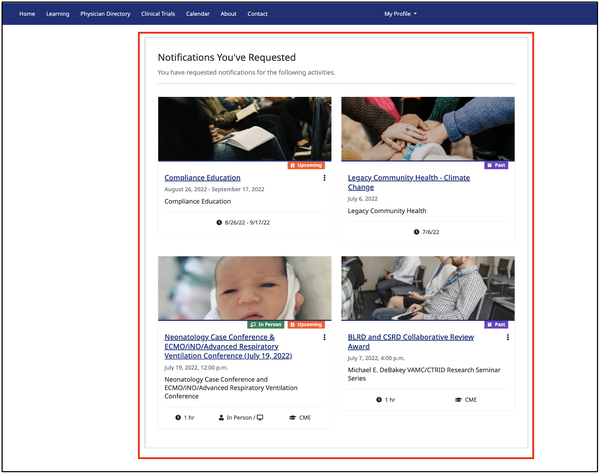The width and height of the screenshot is (600, 473).
Task: Click the monitor icon after In Person /
Action: pyautogui.click(x=260, y=418)
